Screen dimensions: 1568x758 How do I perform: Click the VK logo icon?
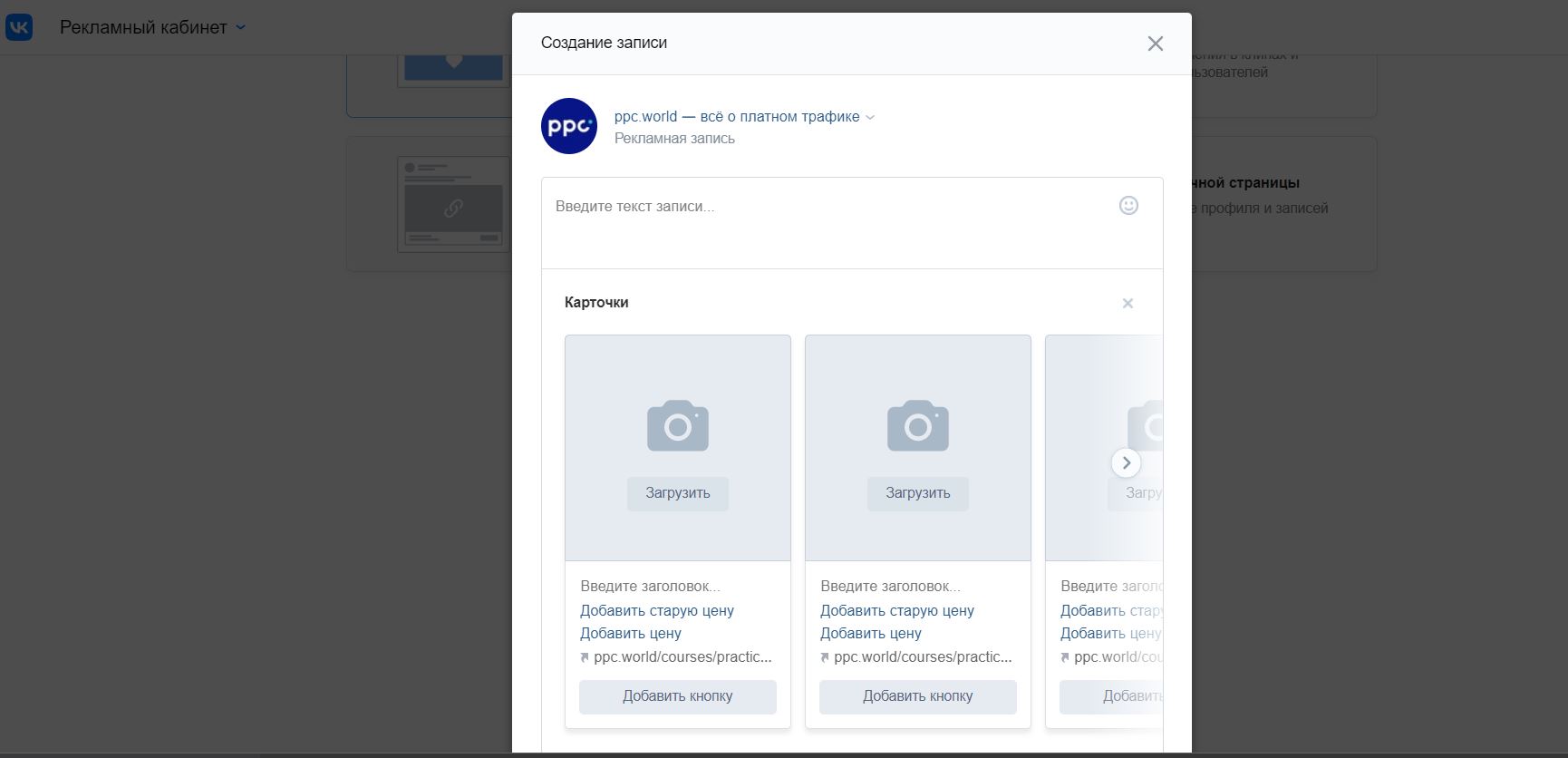point(19,27)
